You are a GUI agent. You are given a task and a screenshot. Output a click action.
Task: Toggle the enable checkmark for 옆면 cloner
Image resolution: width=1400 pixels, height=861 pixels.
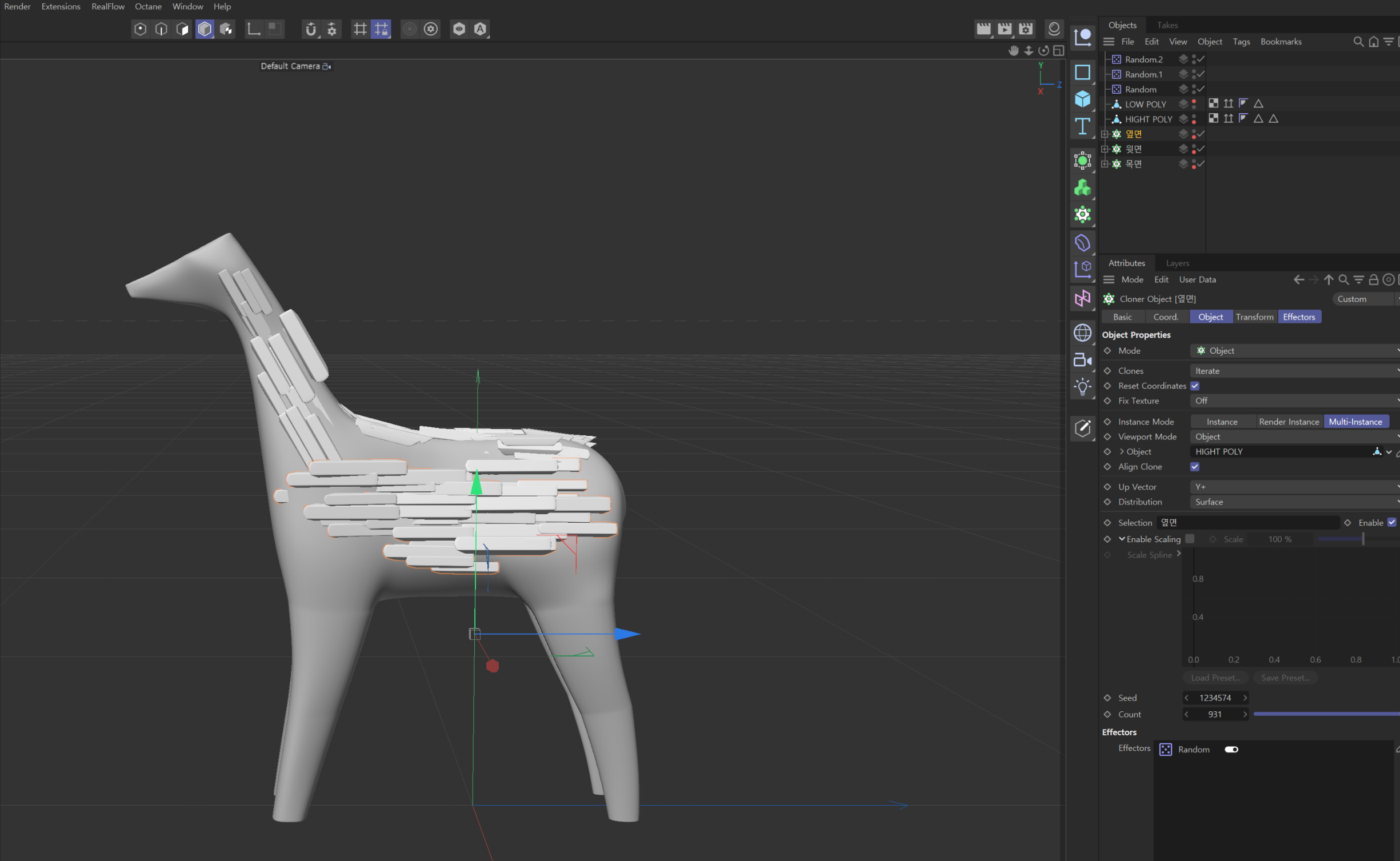click(1201, 134)
